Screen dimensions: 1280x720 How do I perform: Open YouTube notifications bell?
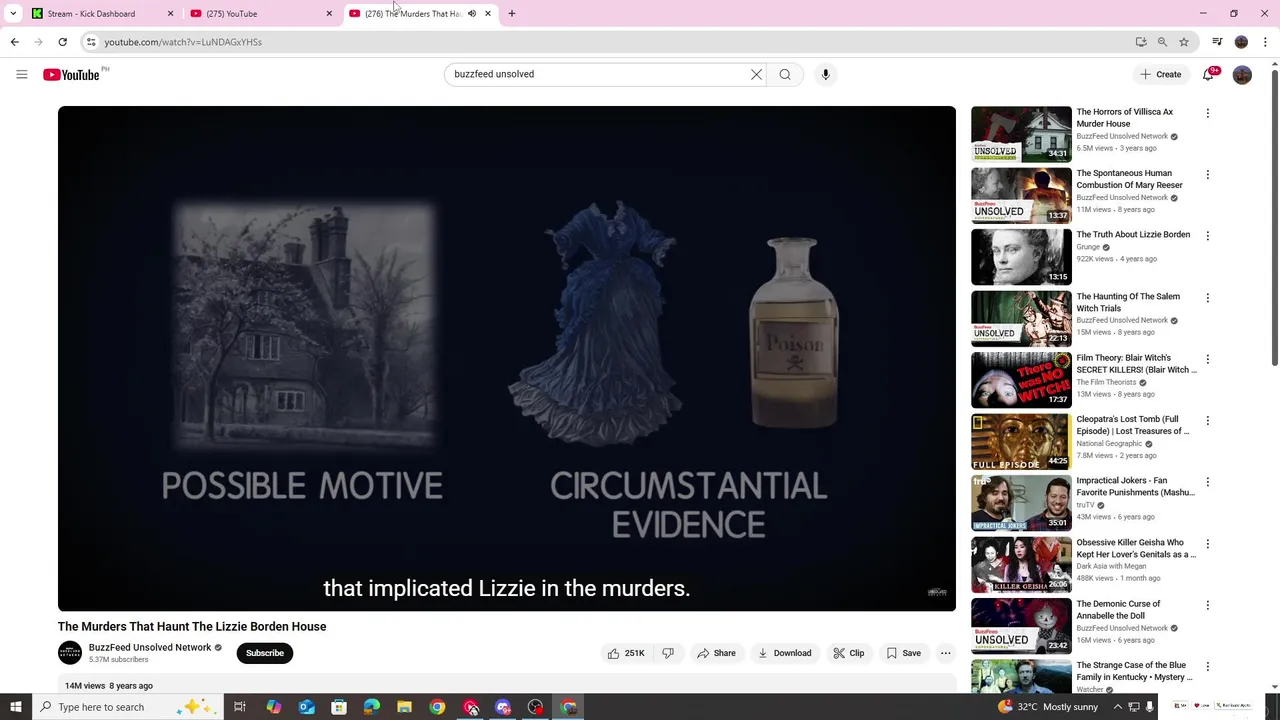pos(1208,74)
